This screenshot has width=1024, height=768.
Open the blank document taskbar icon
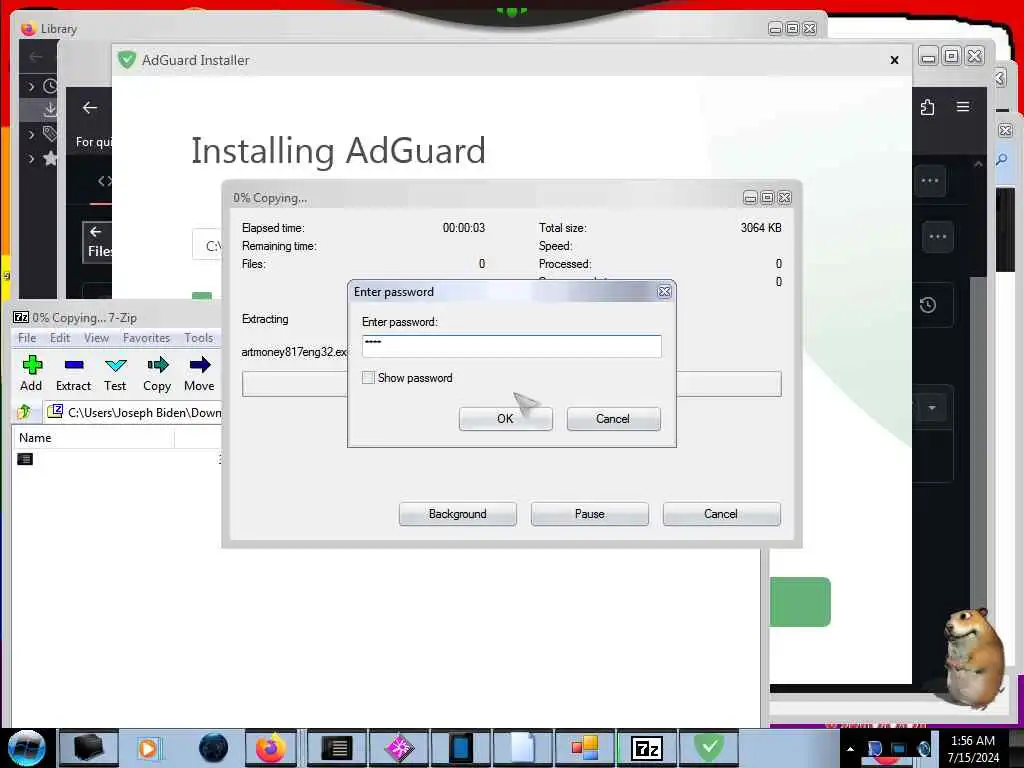click(522, 748)
